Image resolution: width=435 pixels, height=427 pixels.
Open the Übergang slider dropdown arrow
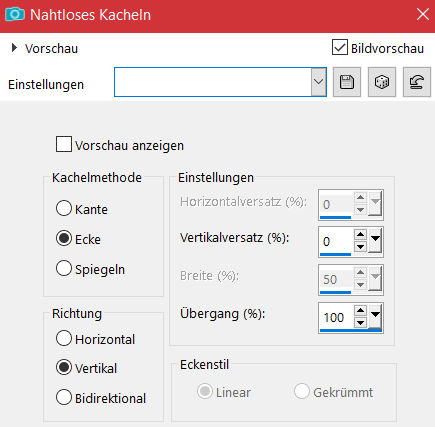pyautogui.click(x=375, y=316)
